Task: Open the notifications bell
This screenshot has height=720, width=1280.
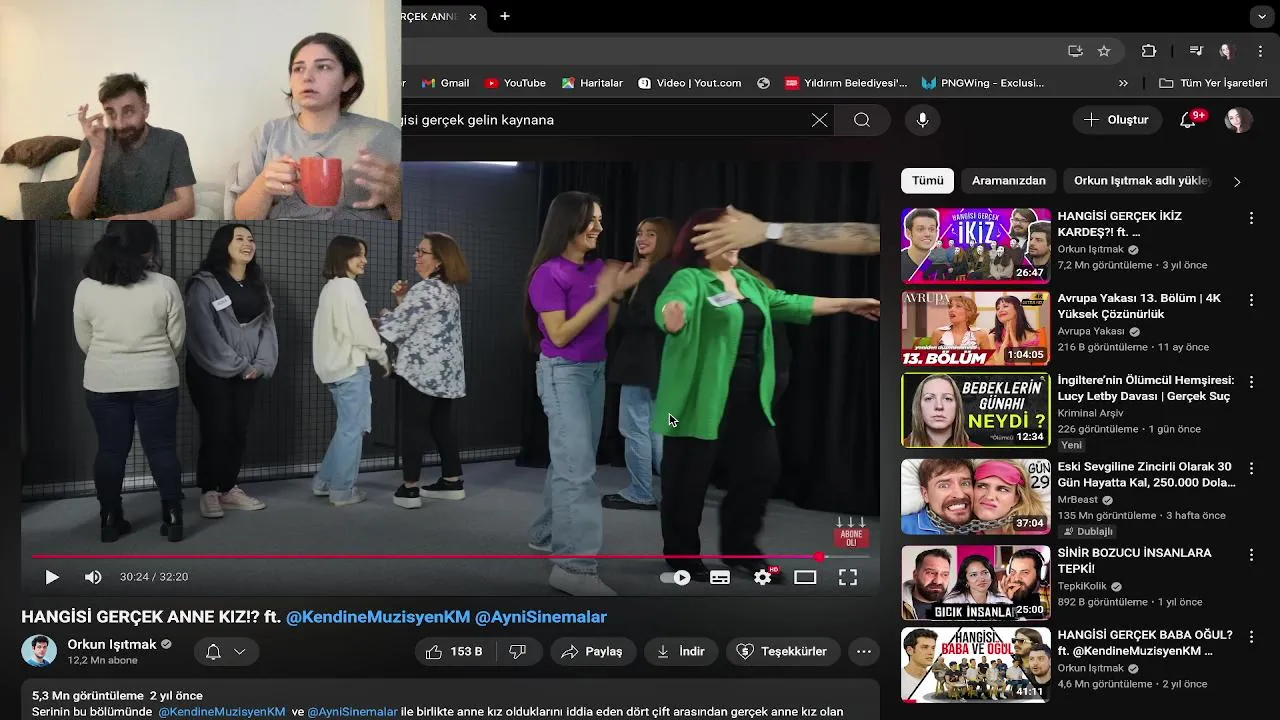Action: [1188, 120]
